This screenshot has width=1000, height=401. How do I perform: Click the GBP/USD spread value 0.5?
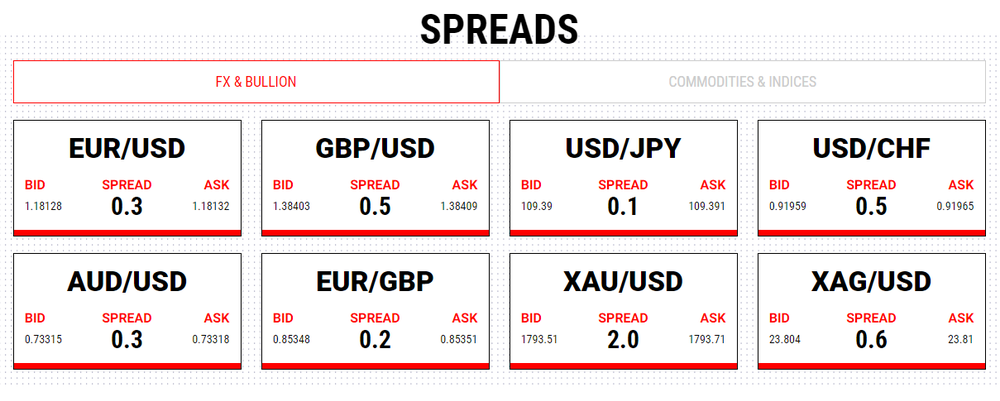pos(375,206)
